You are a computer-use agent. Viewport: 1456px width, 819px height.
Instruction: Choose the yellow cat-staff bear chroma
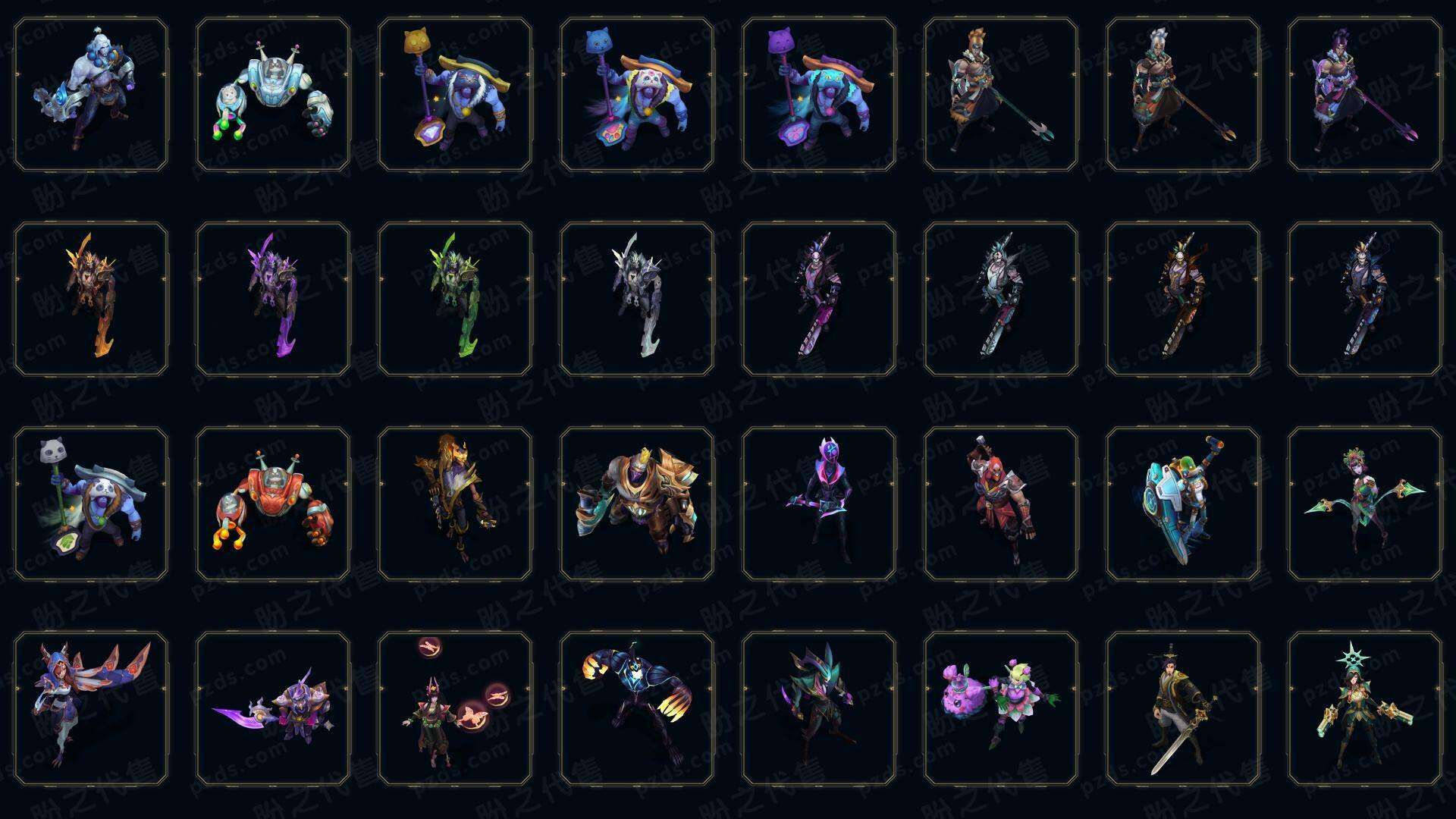[x=455, y=95]
